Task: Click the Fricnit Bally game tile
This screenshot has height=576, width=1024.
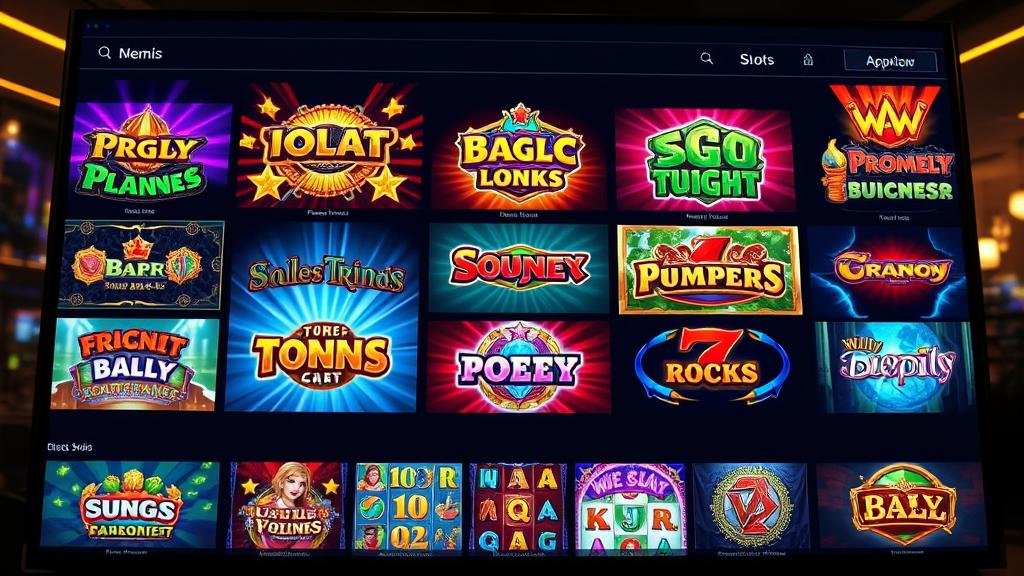Action: (x=134, y=364)
